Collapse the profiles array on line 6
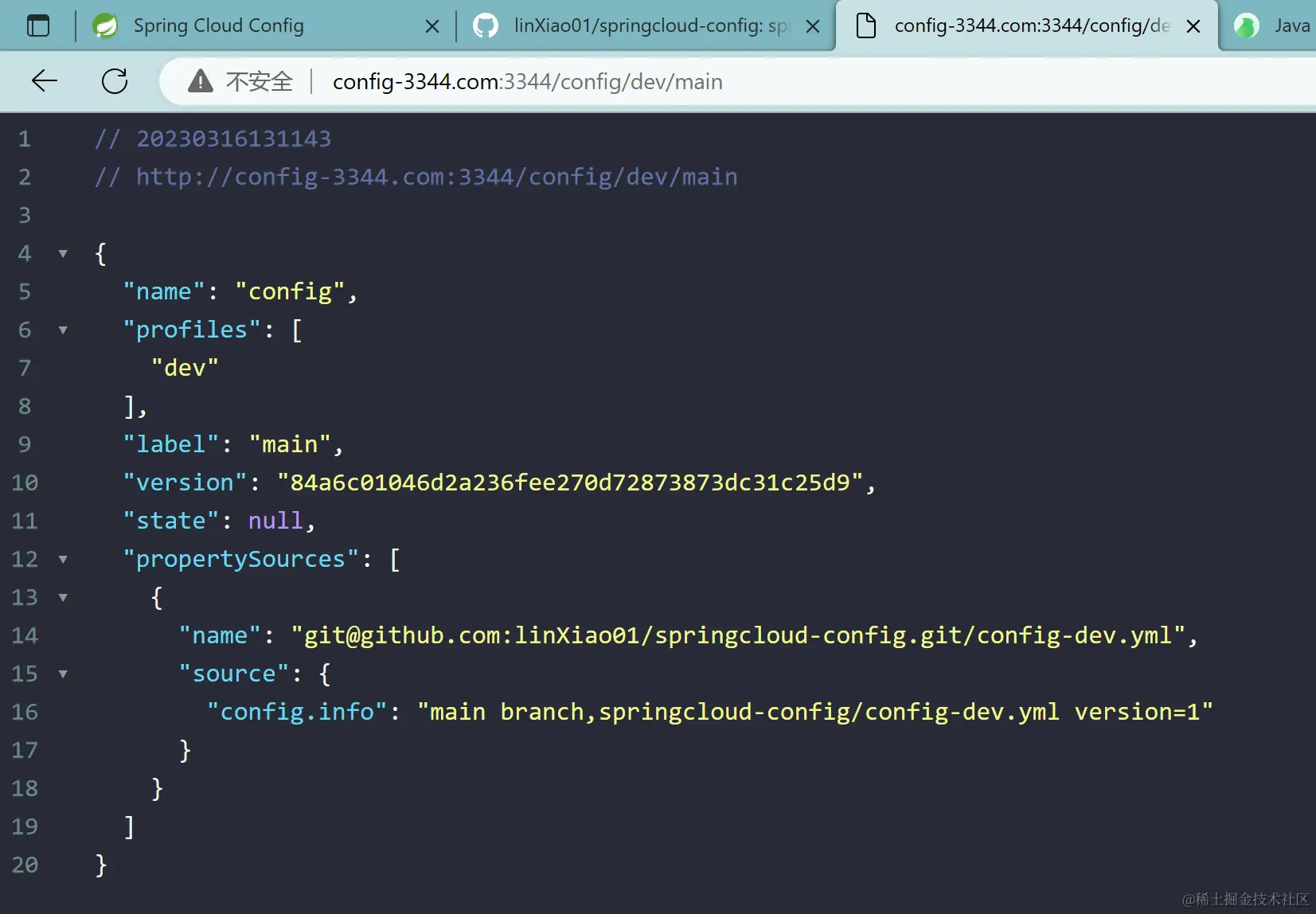 (x=63, y=330)
